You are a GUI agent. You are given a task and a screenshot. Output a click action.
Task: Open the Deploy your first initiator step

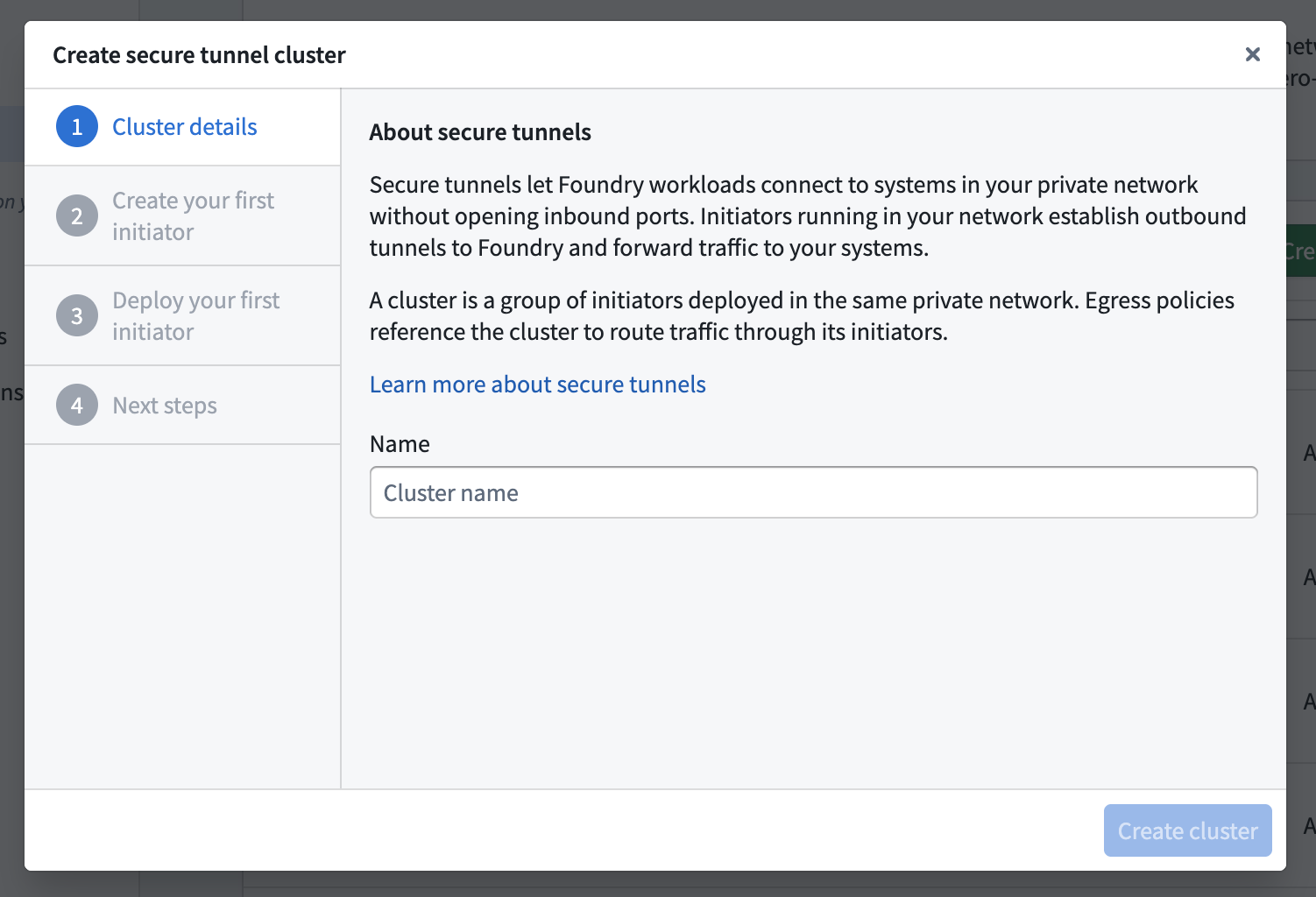click(x=182, y=316)
